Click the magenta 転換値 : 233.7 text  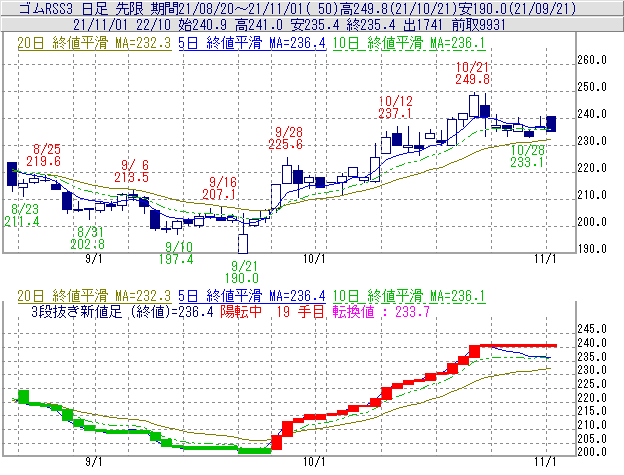pyautogui.click(x=381, y=311)
